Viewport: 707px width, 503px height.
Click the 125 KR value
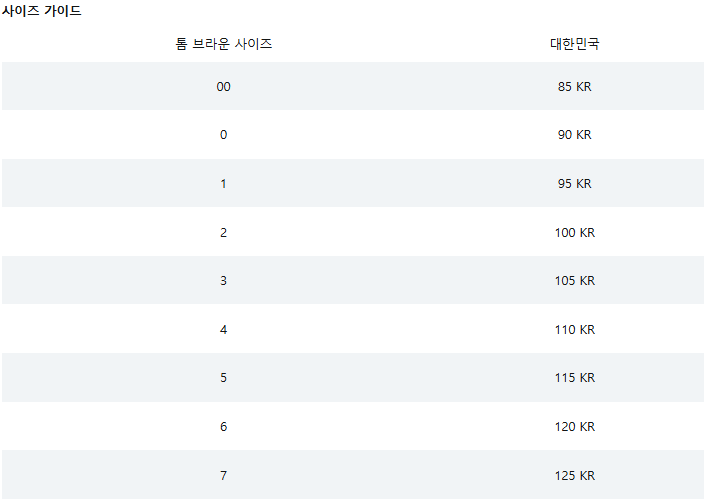tap(575, 476)
